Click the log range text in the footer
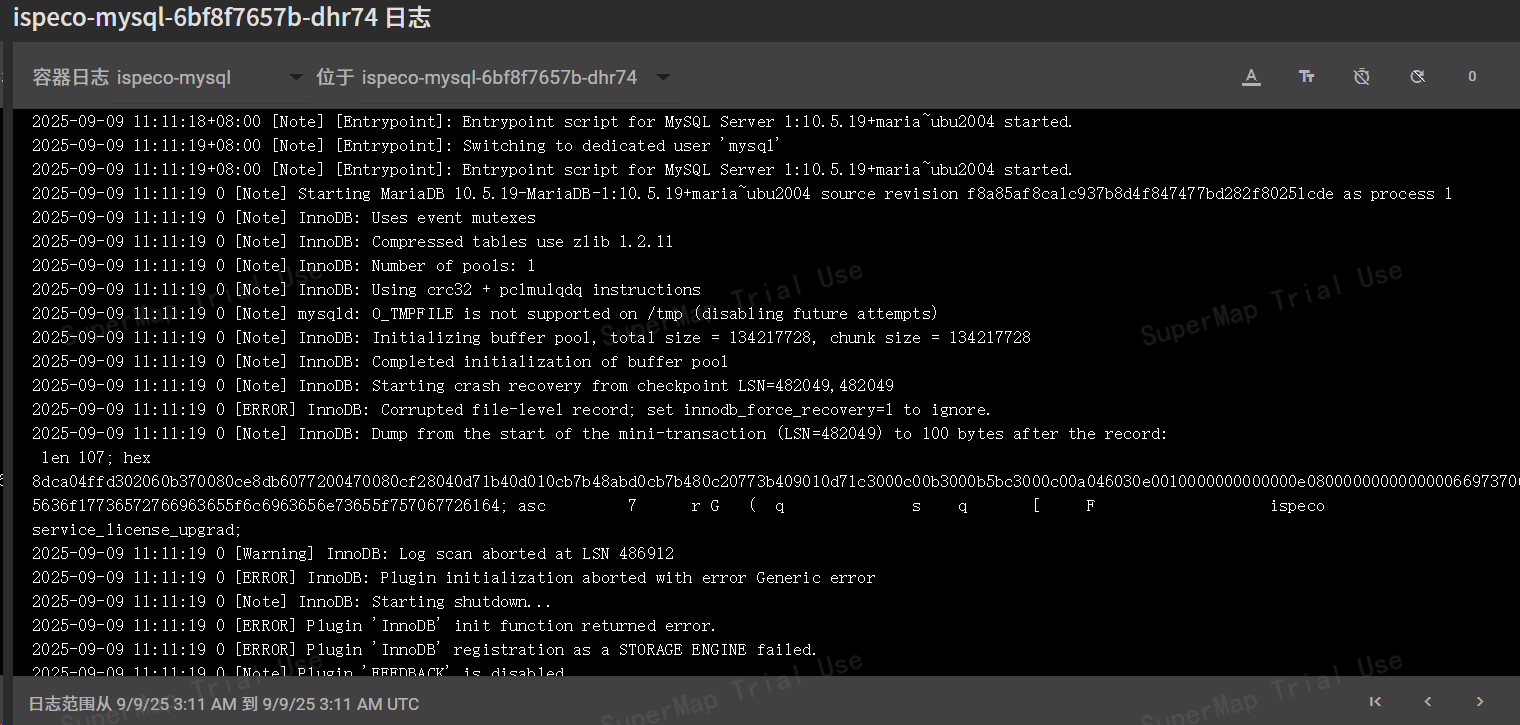 coord(224,704)
